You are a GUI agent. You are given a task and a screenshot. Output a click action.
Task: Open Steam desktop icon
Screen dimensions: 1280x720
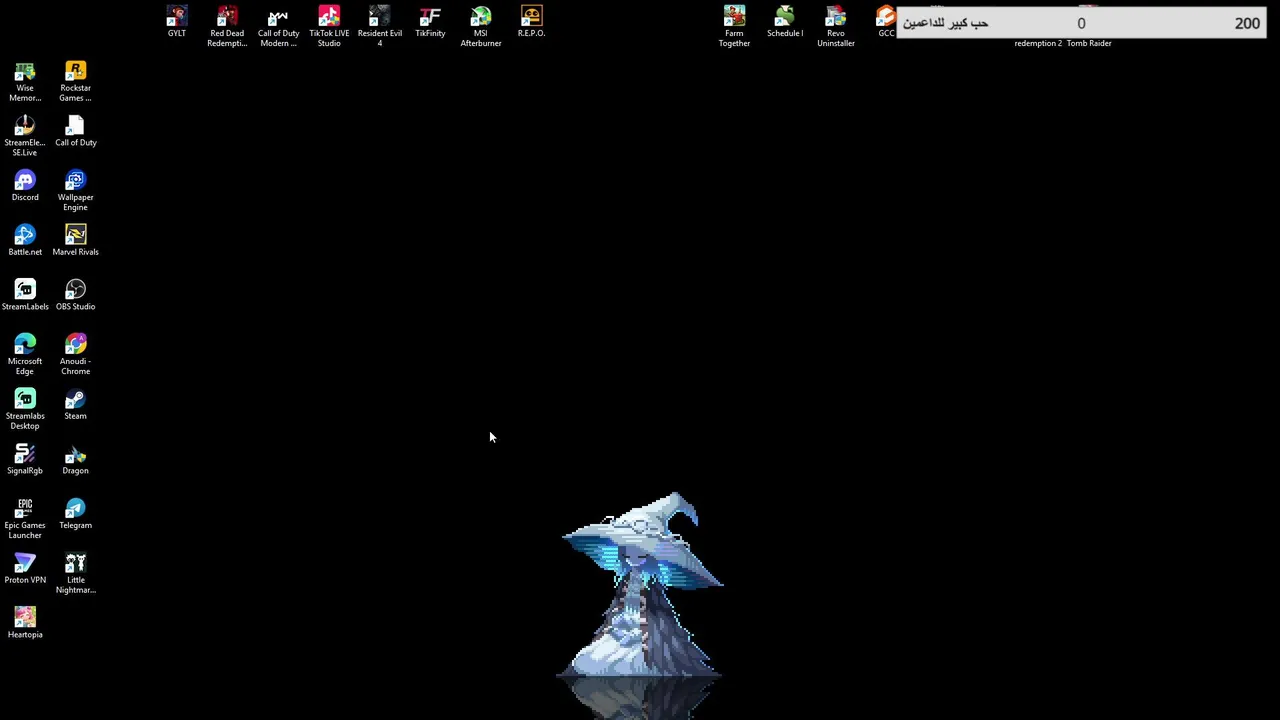[75, 405]
